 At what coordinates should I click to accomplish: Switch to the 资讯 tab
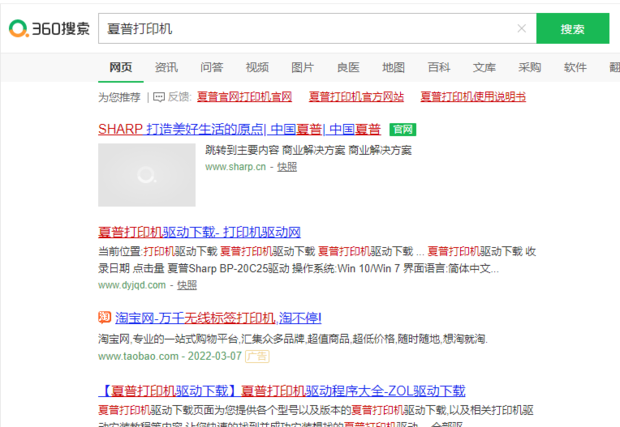[166, 67]
